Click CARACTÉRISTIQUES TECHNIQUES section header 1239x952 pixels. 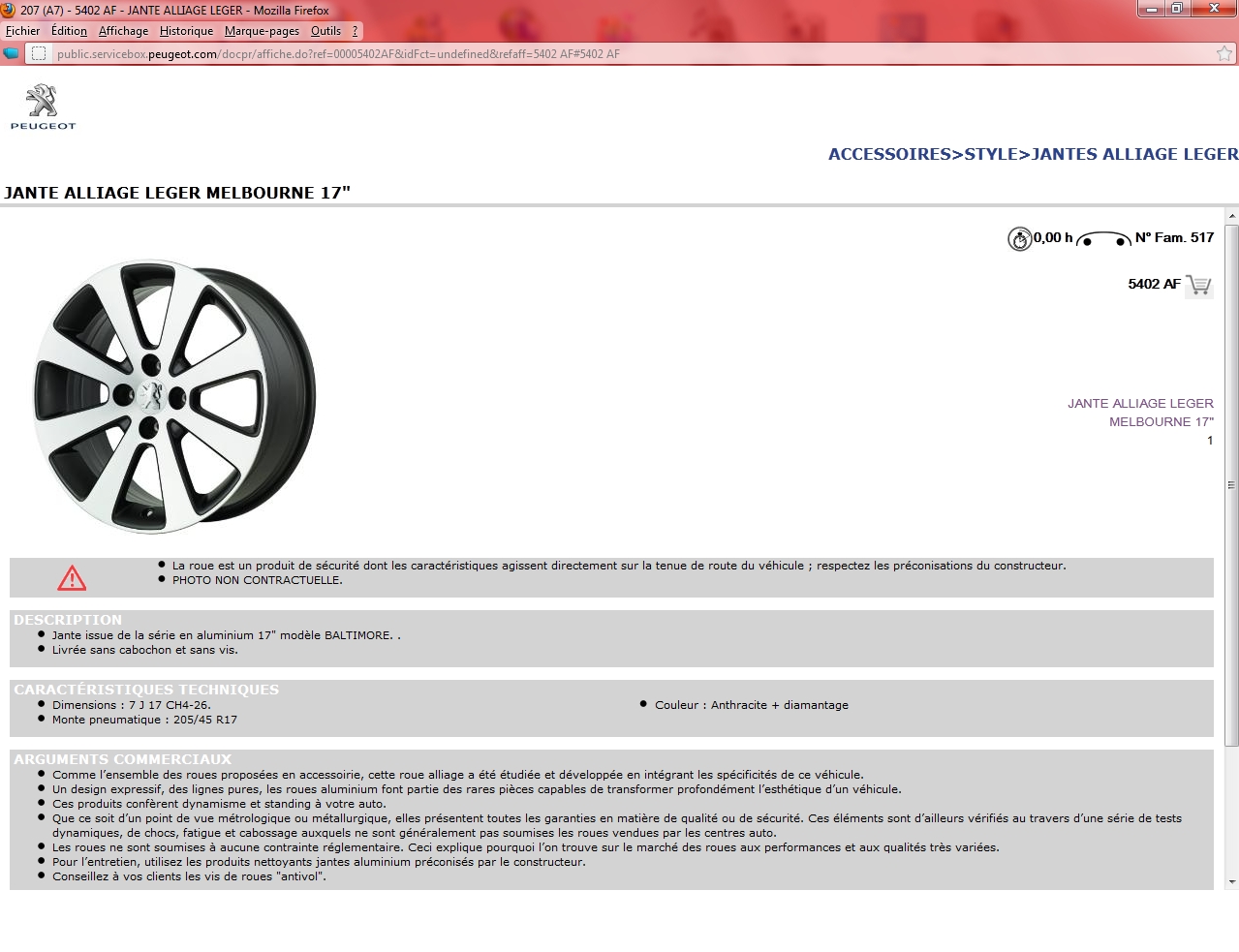(x=146, y=690)
